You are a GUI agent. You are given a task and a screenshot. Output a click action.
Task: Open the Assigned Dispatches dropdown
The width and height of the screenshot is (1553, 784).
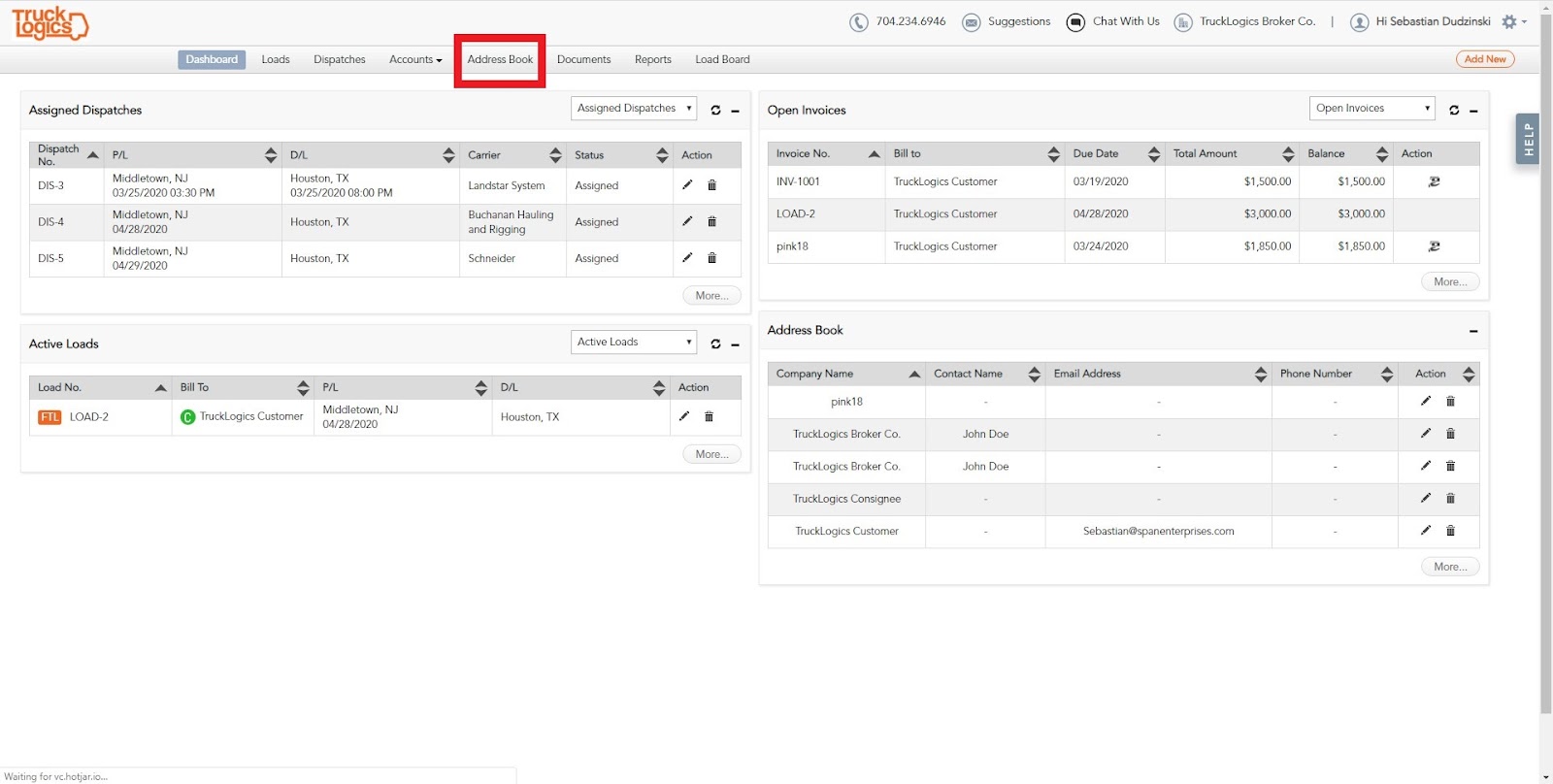[634, 109]
